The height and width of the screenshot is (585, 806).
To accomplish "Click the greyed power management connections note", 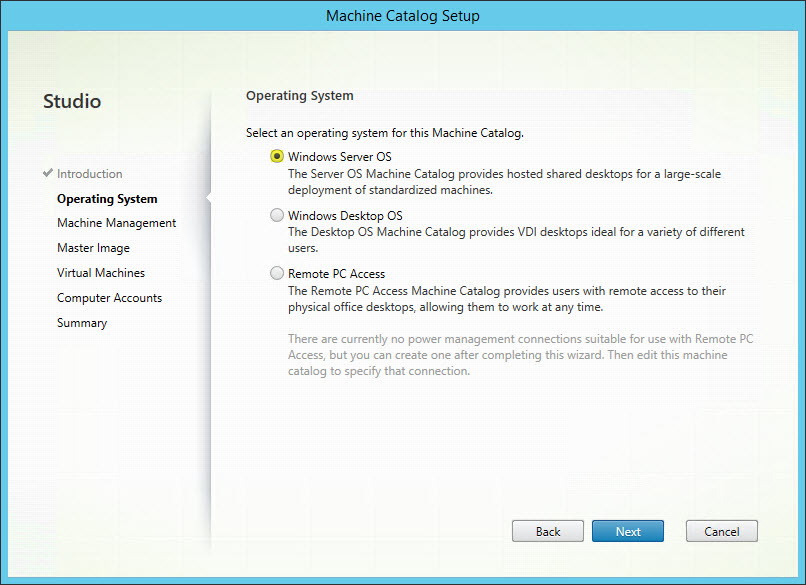I will 520,355.
